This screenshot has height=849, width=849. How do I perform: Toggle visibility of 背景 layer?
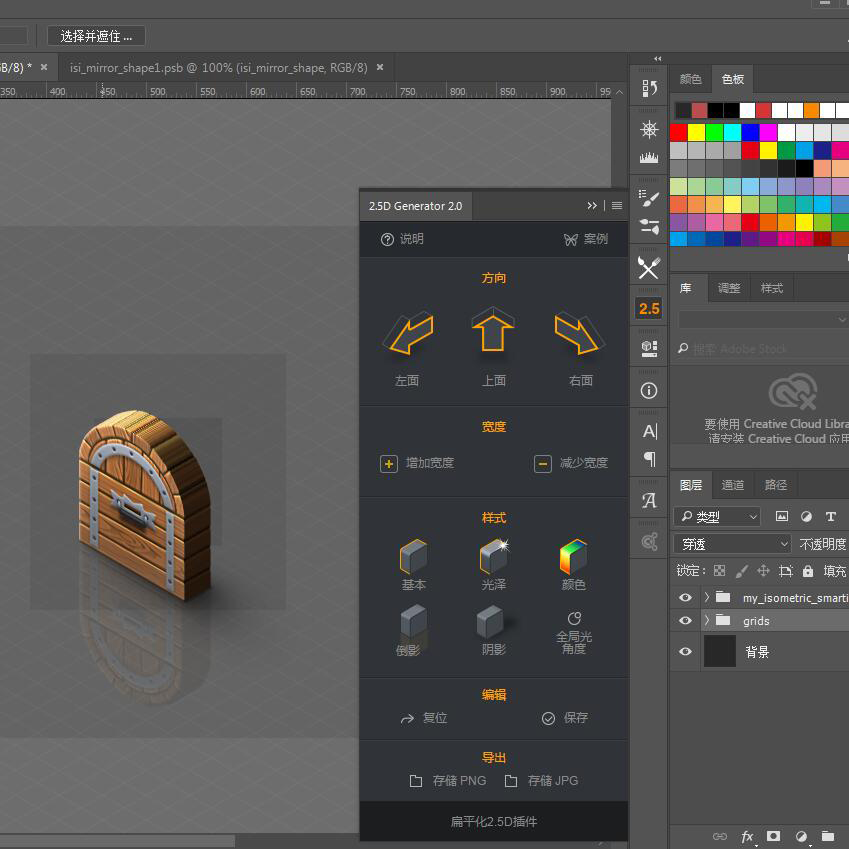(685, 652)
